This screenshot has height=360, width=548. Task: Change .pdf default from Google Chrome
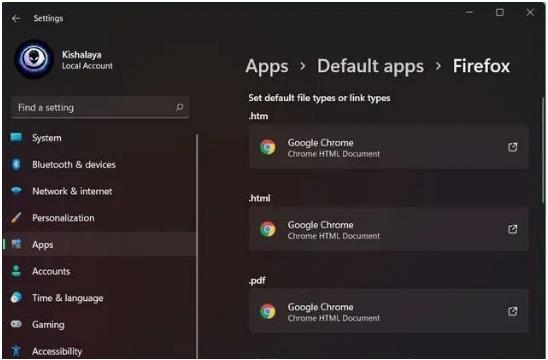(389, 311)
